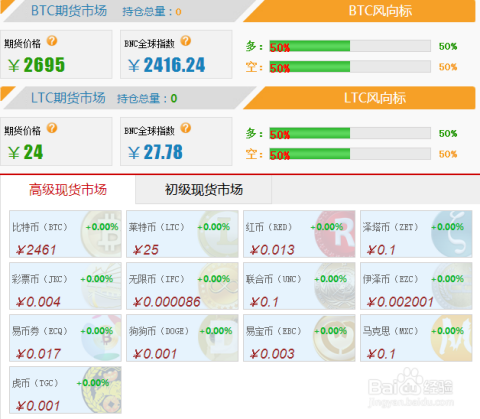Image resolution: width=480 pixels, height=419 pixels.
Task: Click price ¥0.017 in 易币券 card
Action: [x=38, y=354]
